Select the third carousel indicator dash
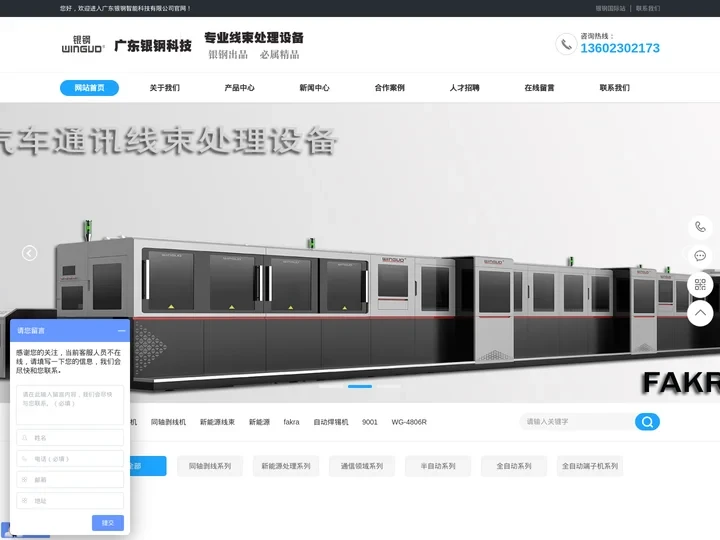This screenshot has height=540, width=720. pos(389,387)
